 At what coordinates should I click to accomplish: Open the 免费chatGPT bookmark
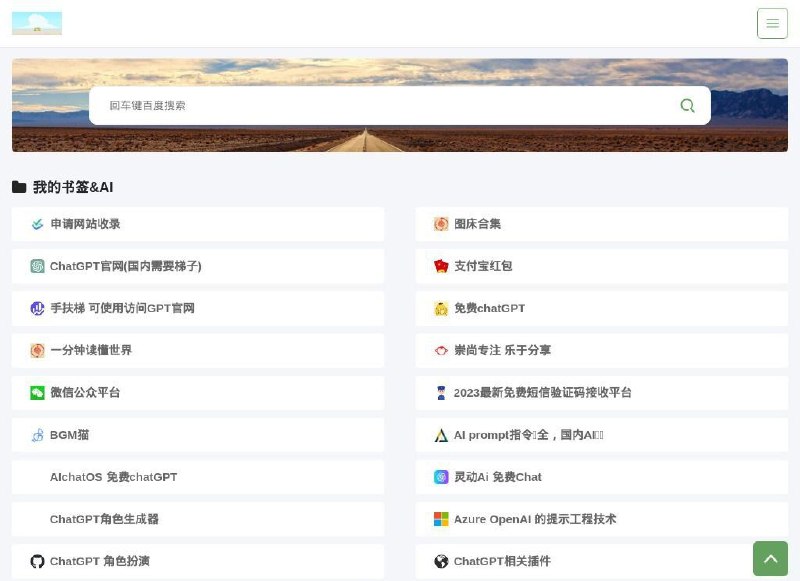click(x=491, y=308)
